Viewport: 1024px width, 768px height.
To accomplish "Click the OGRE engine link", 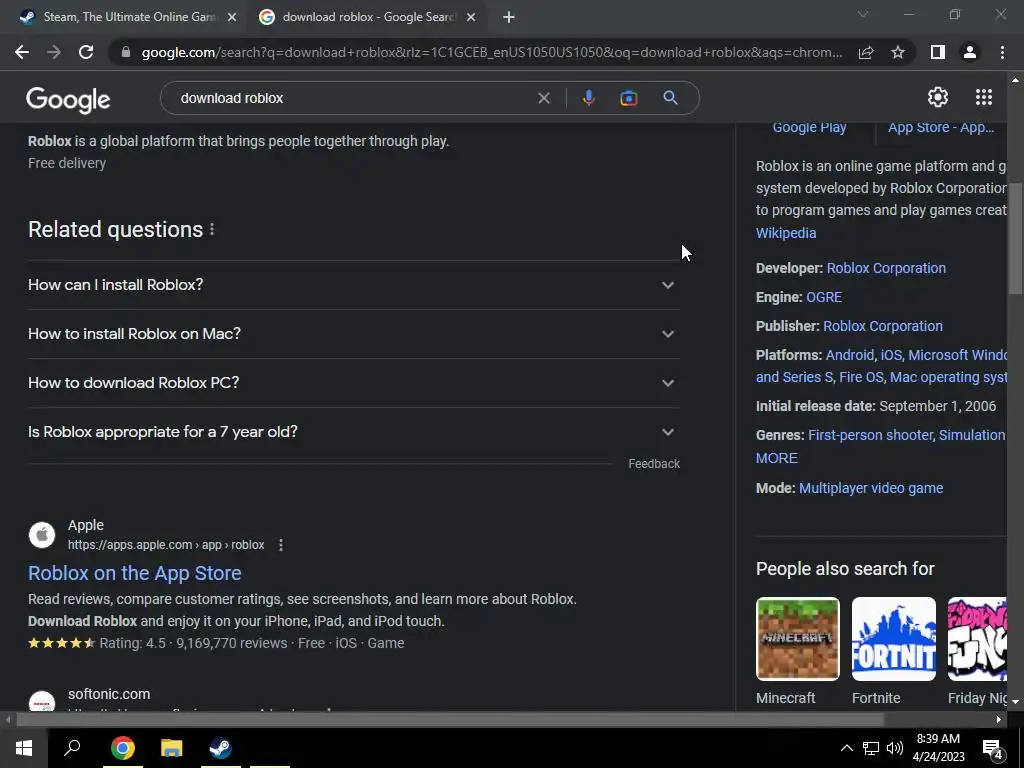I will [824, 297].
